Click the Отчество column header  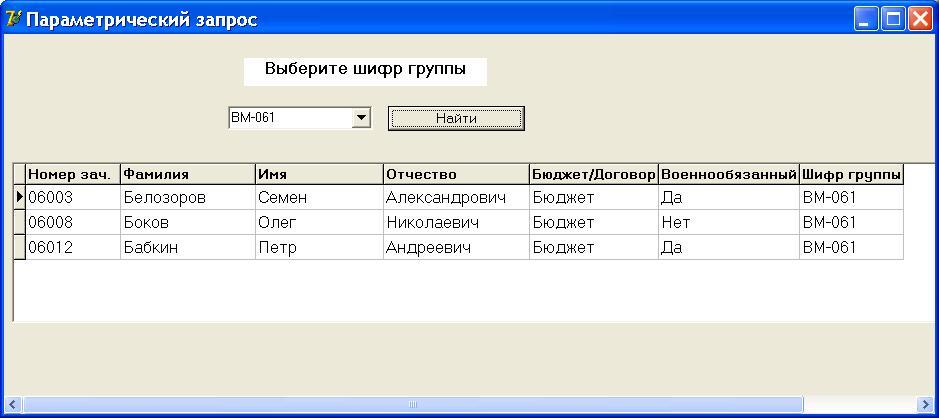click(x=456, y=174)
